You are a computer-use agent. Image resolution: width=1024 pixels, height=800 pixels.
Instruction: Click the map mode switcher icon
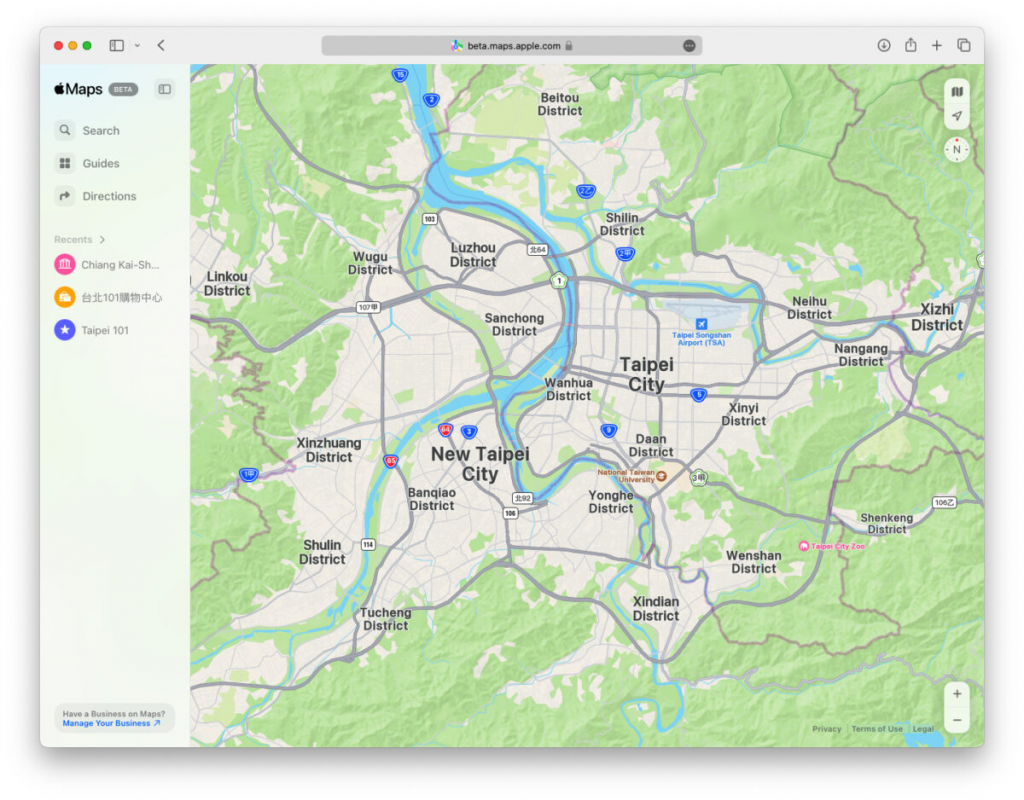tap(956, 91)
